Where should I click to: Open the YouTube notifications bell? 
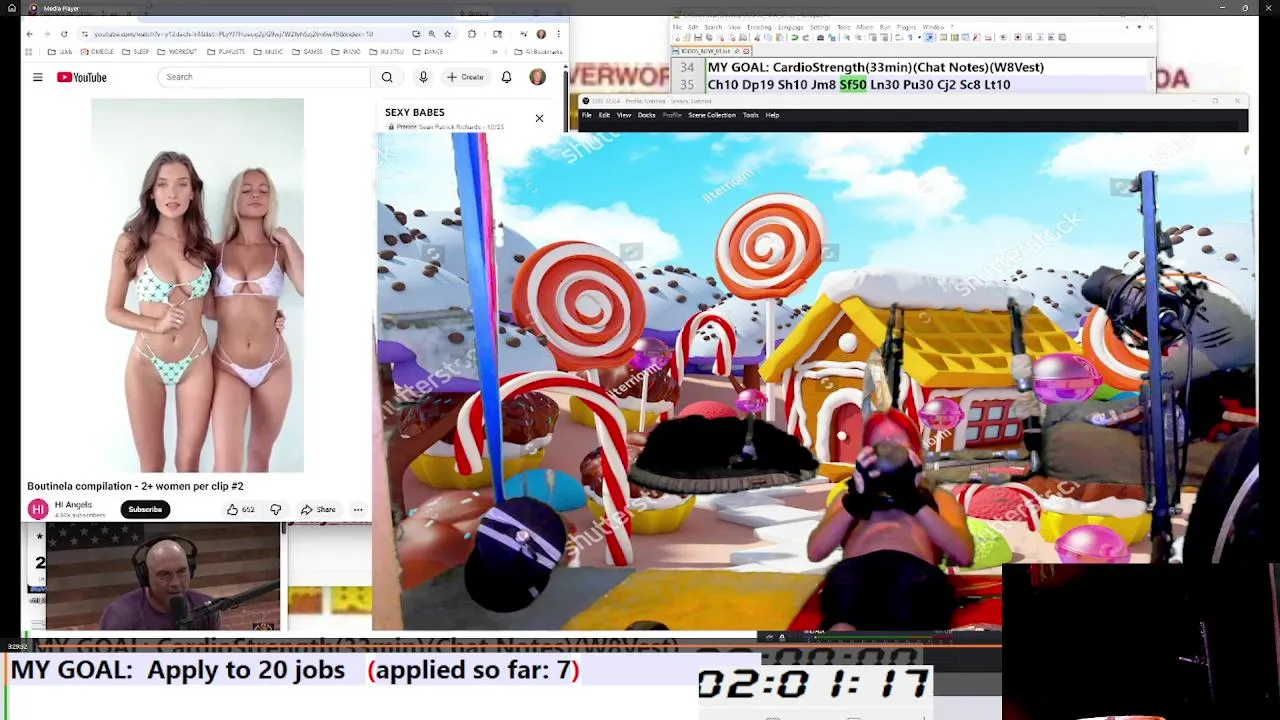tap(506, 77)
